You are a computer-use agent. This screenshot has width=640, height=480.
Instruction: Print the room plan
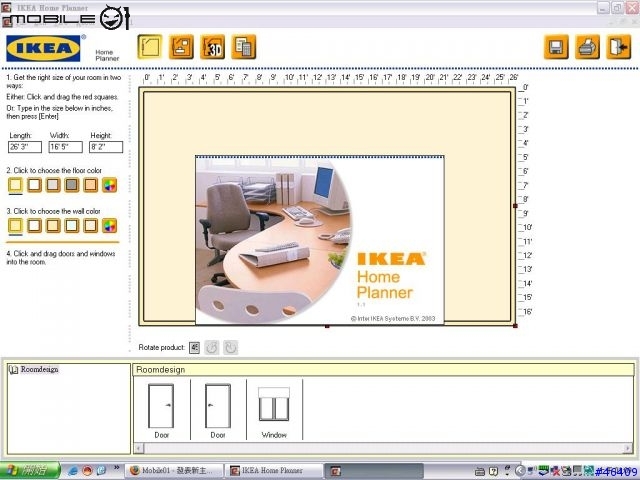pos(587,47)
